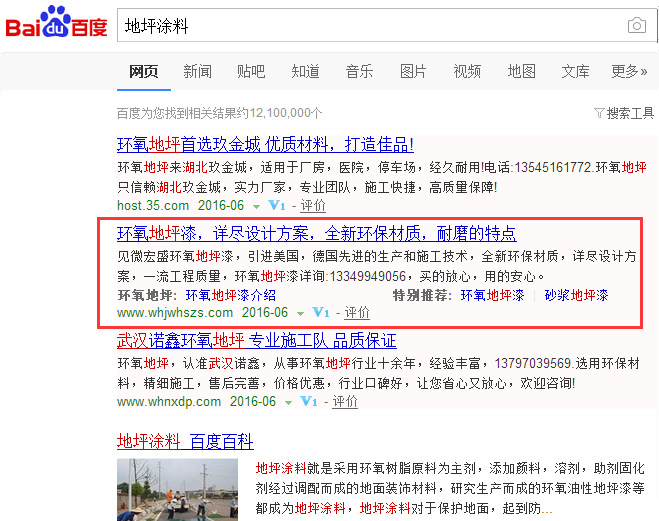Click the Baidu logo
The width and height of the screenshot is (659, 521).
click(56, 22)
